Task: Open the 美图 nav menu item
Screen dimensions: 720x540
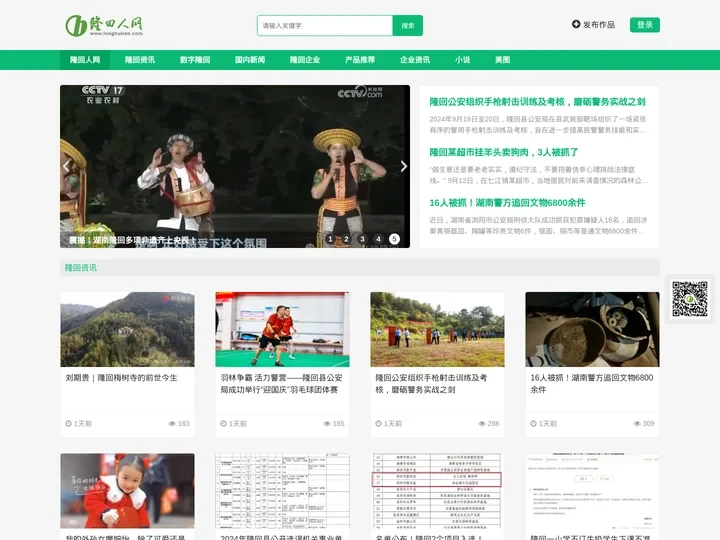Action: coord(503,60)
